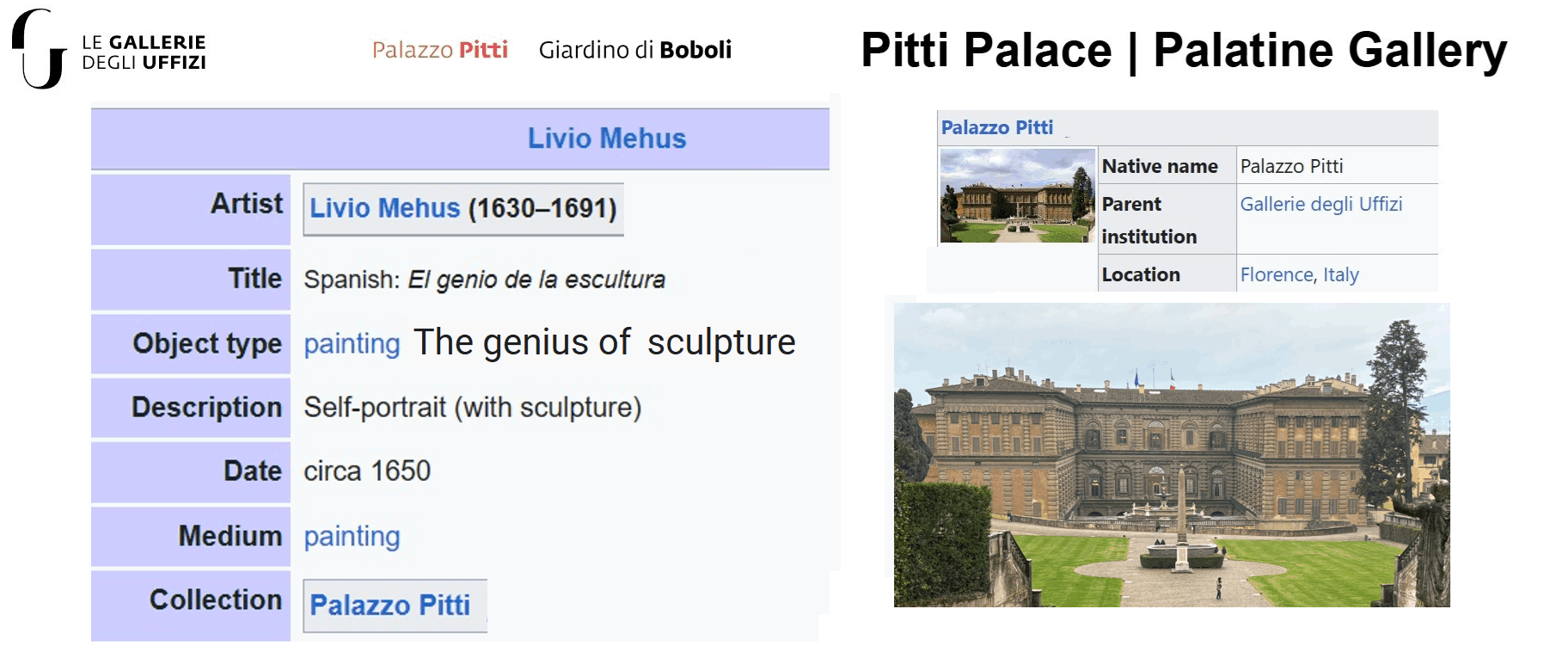This screenshot has height=646, width=1568.
Task: Select the Spanish title El genio de la escultura
Action: (x=536, y=280)
